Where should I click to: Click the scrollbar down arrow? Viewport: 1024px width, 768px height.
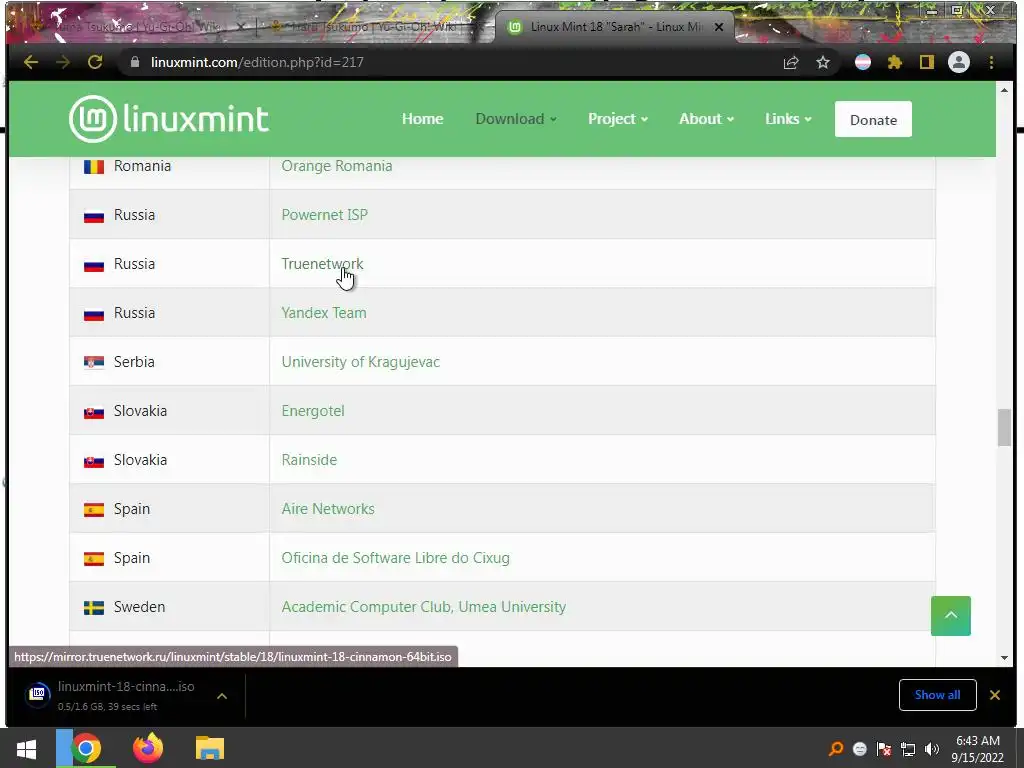1004,658
